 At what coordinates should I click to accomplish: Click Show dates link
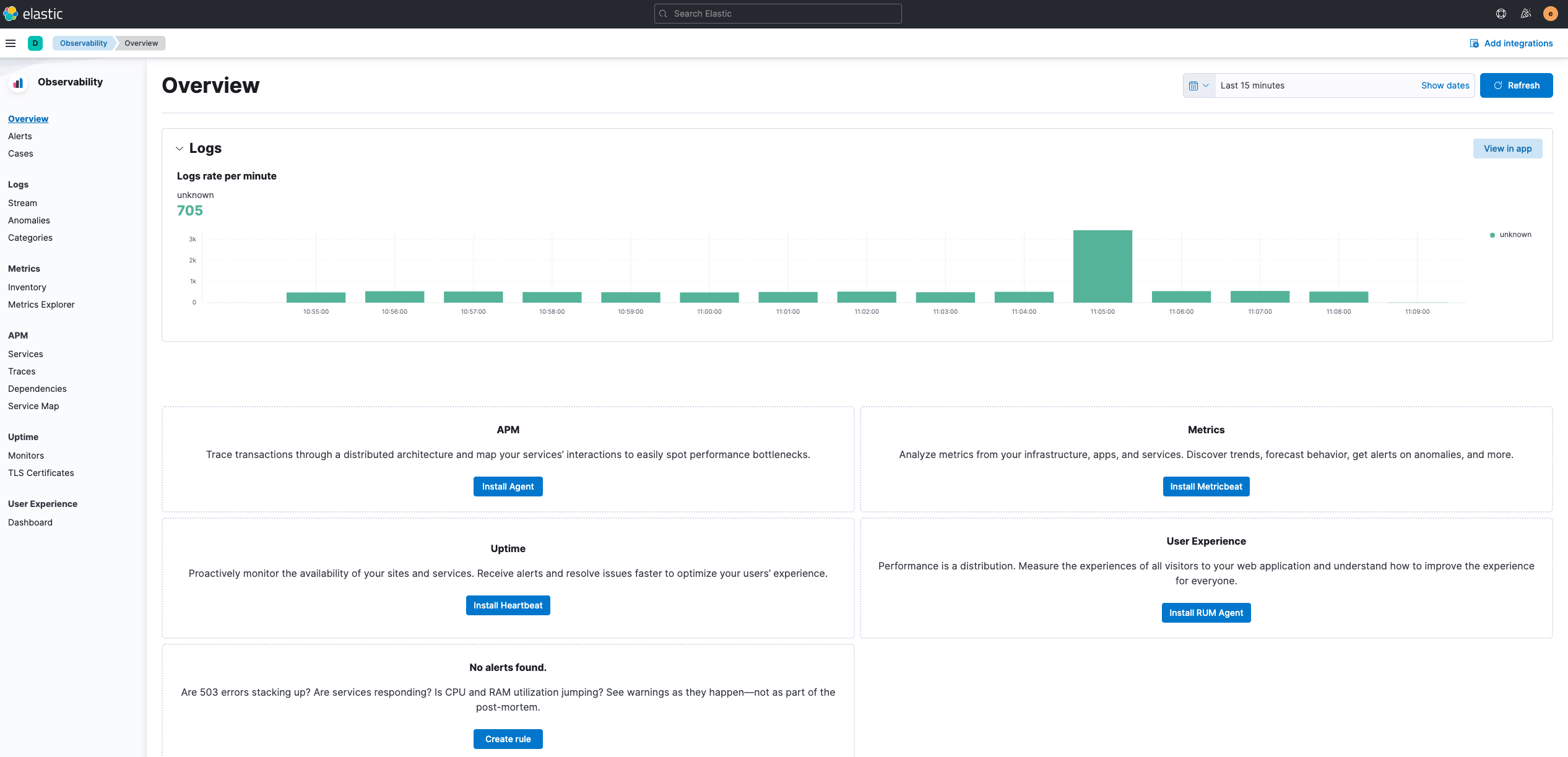tap(1445, 85)
